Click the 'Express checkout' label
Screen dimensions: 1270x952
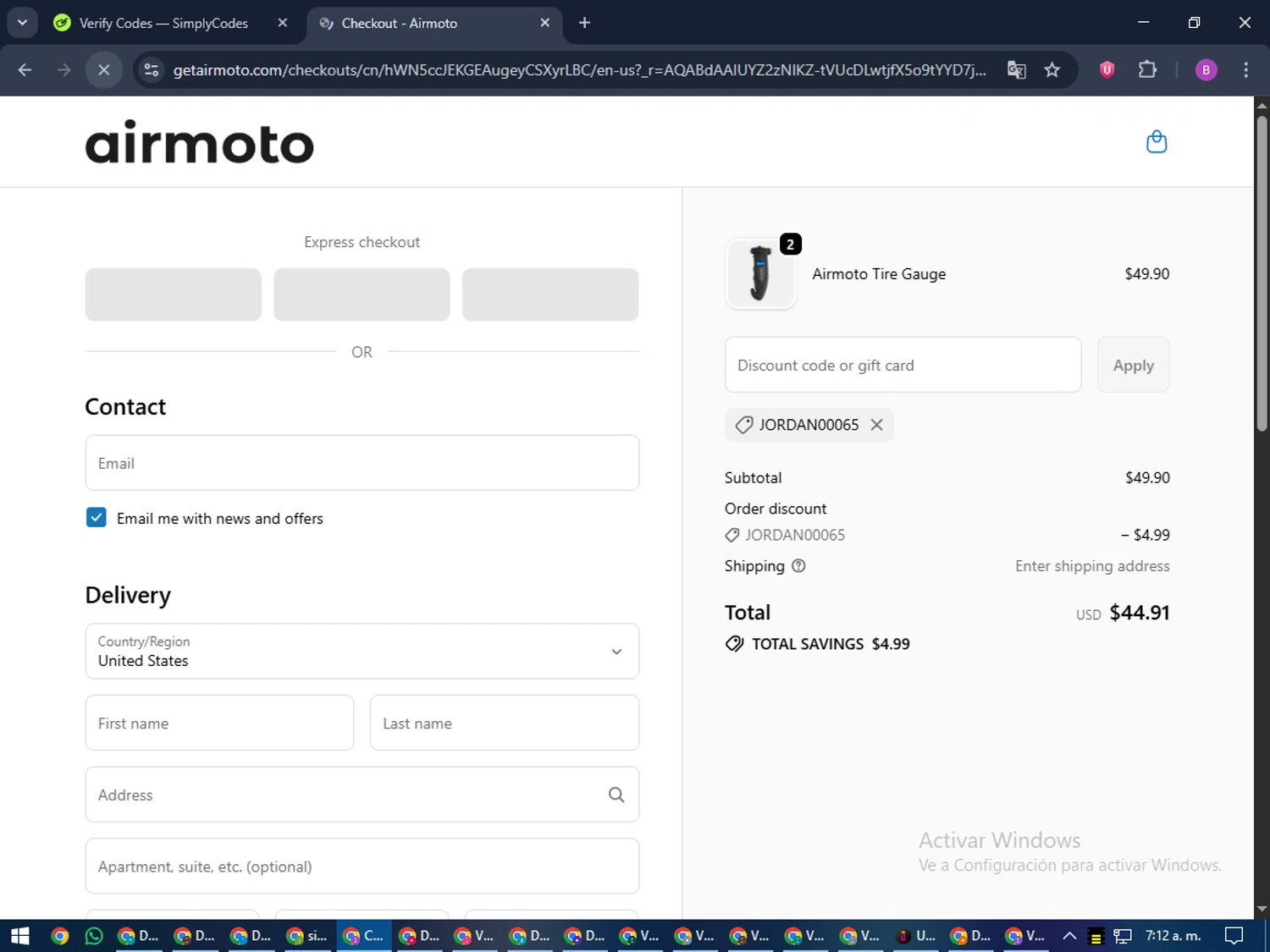(362, 242)
